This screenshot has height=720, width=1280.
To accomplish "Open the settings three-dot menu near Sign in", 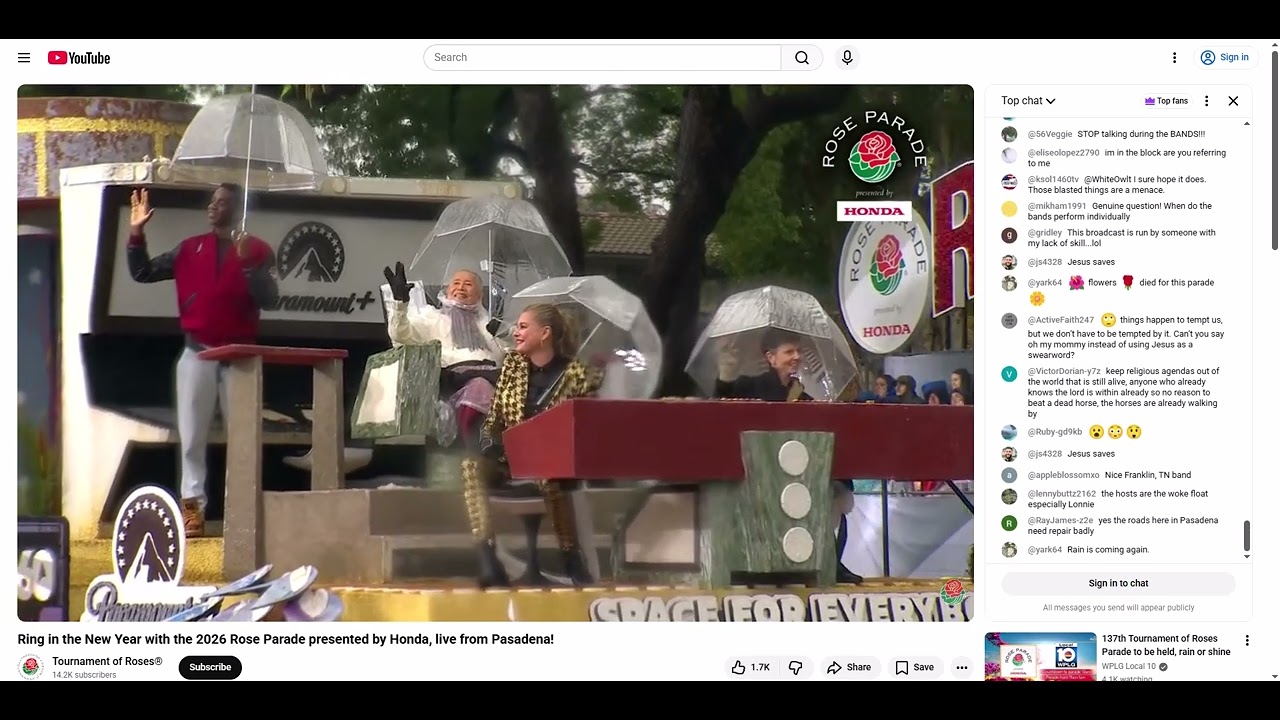I will pos(1174,58).
